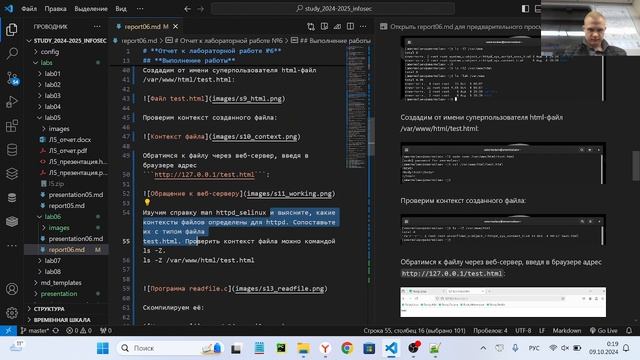Synchronize changes icon in status bar
Image resolution: width=640 pixels, height=360 pixels.
pyautogui.click(x=56, y=331)
